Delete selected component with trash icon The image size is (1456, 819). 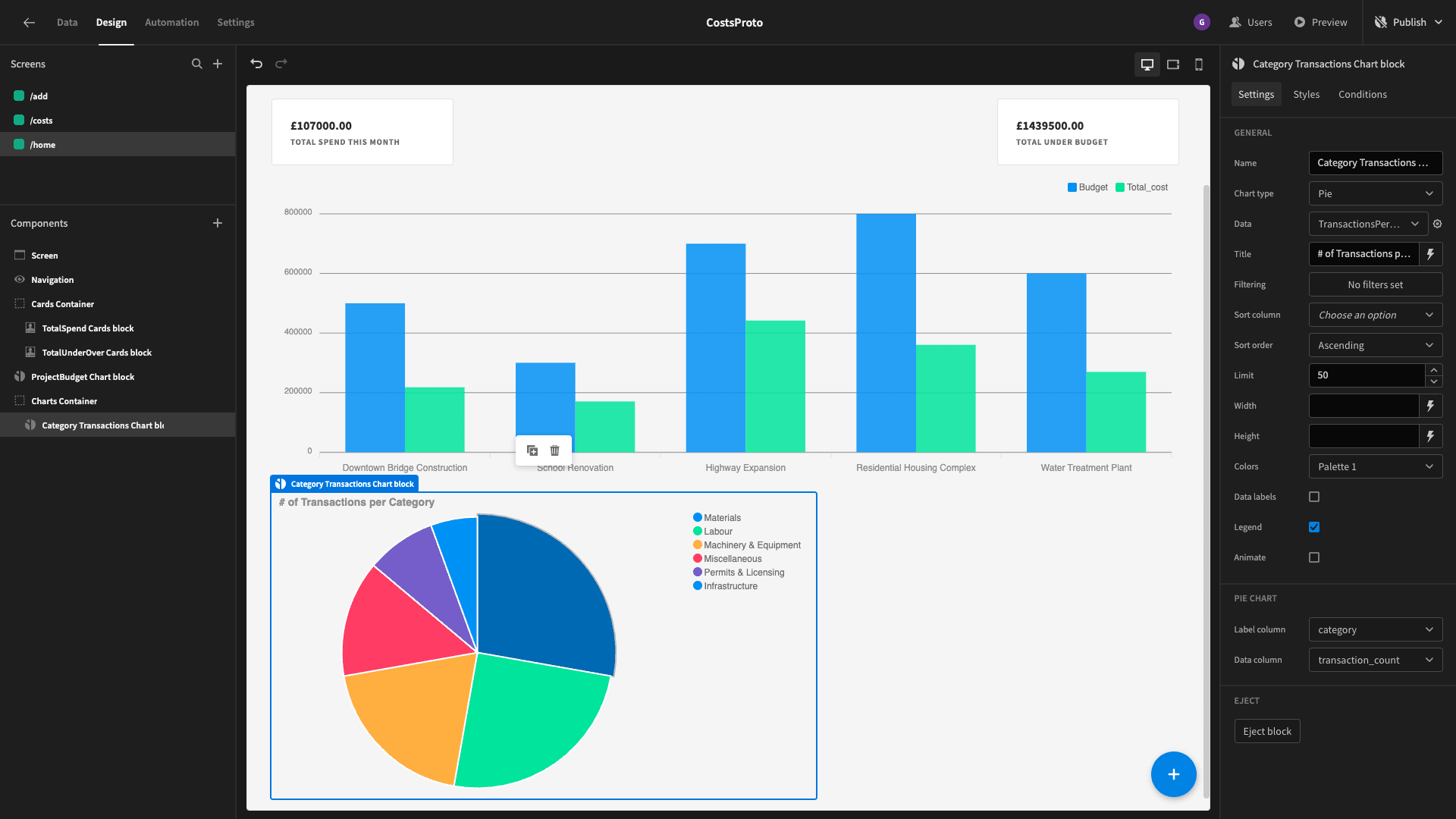[555, 450]
